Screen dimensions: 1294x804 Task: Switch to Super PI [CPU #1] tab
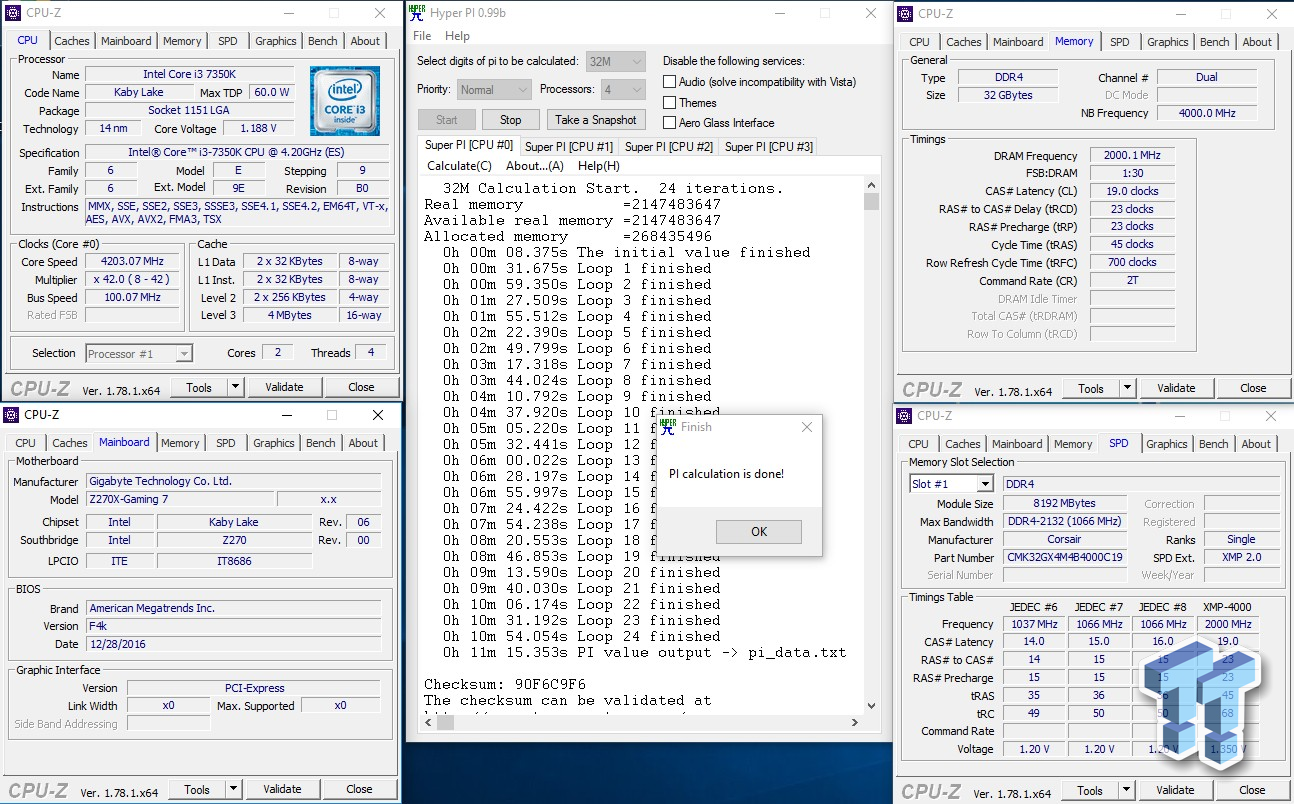[x=570, y=146]
